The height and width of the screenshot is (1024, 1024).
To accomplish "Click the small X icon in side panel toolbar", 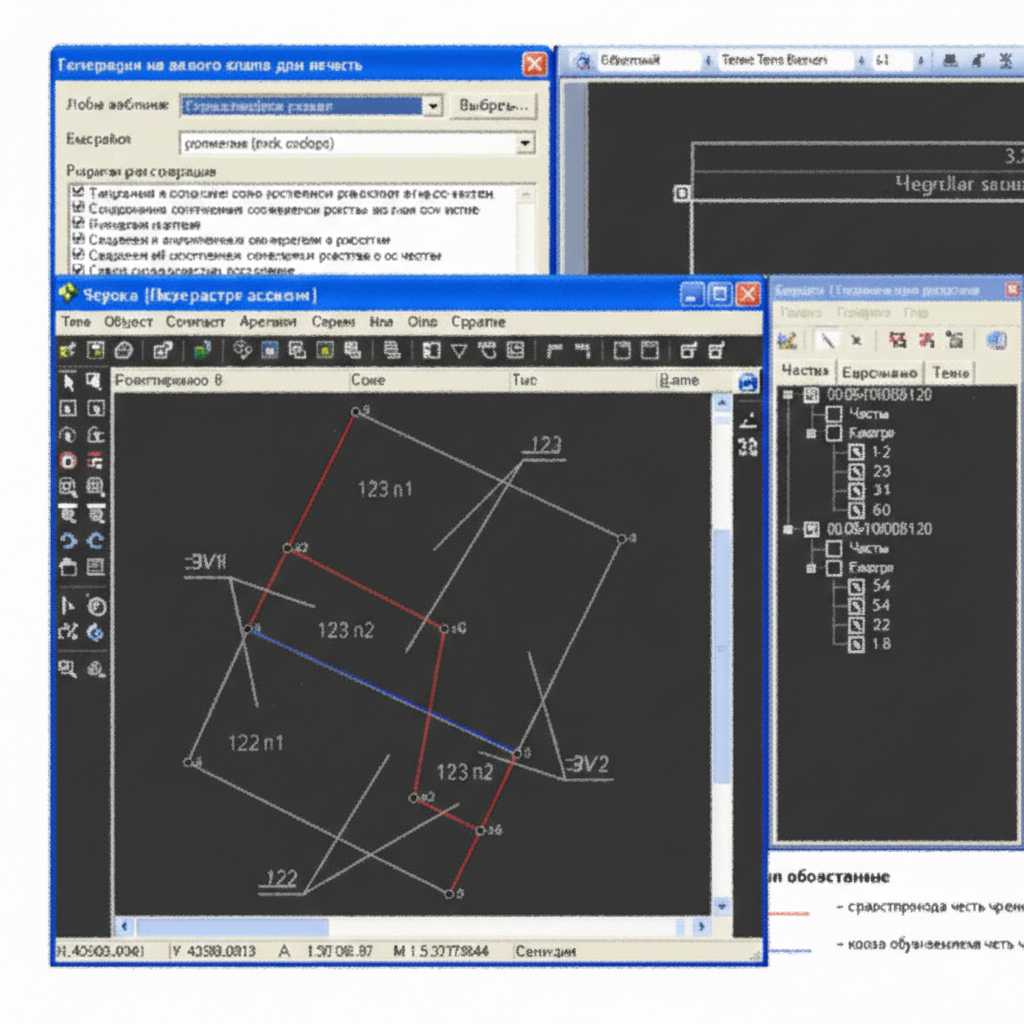I will (856, 340).
